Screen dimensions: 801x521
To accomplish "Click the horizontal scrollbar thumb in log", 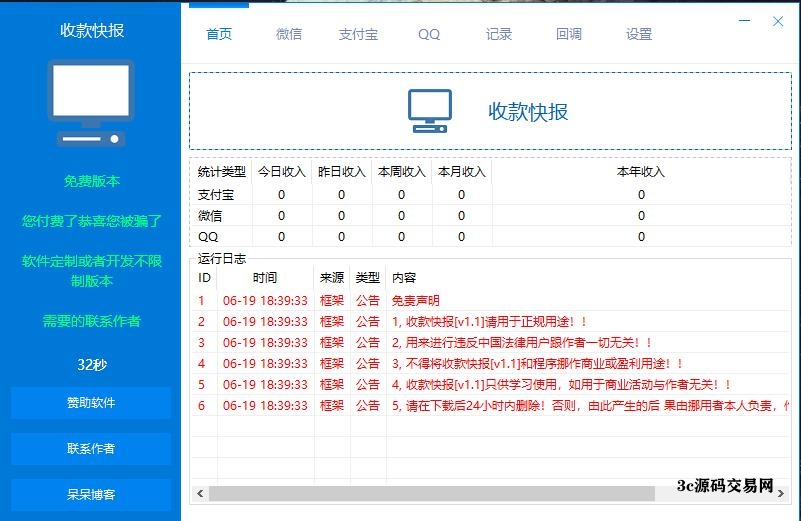I will 432,493.
